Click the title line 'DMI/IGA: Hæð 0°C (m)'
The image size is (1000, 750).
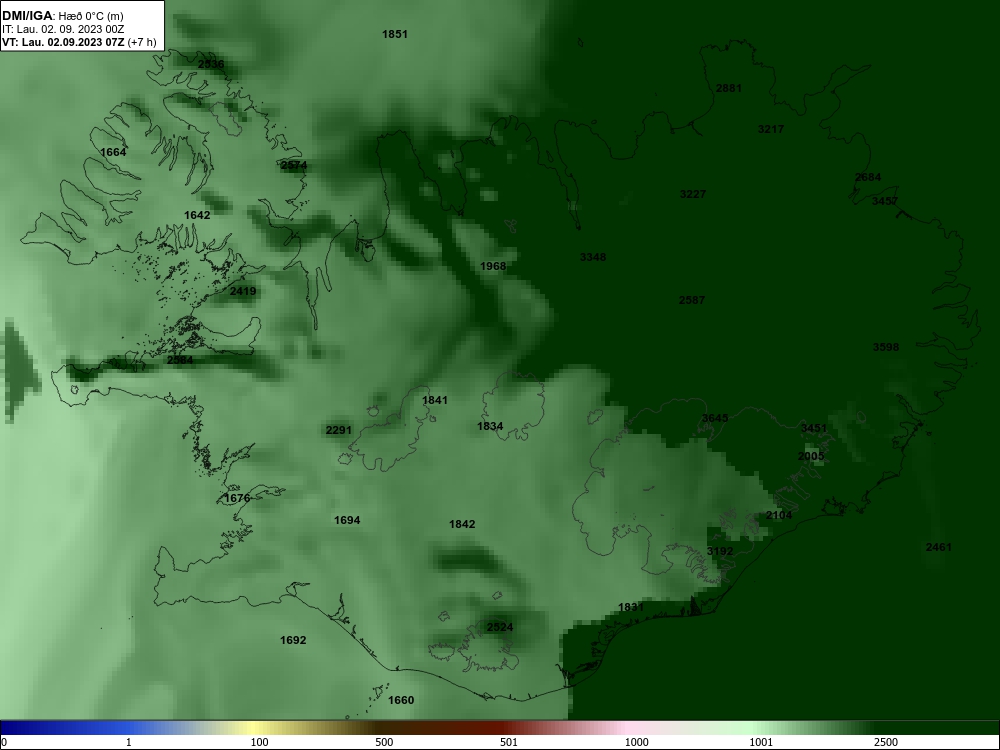tap(62, 15)
